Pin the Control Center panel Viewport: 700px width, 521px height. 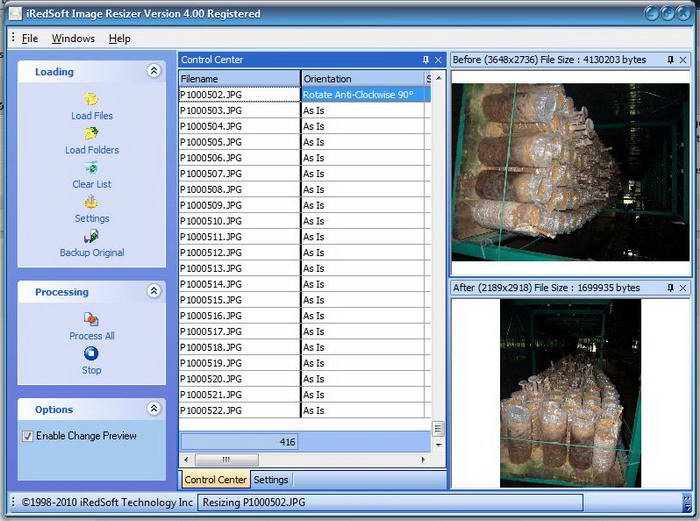click(426, 60)
